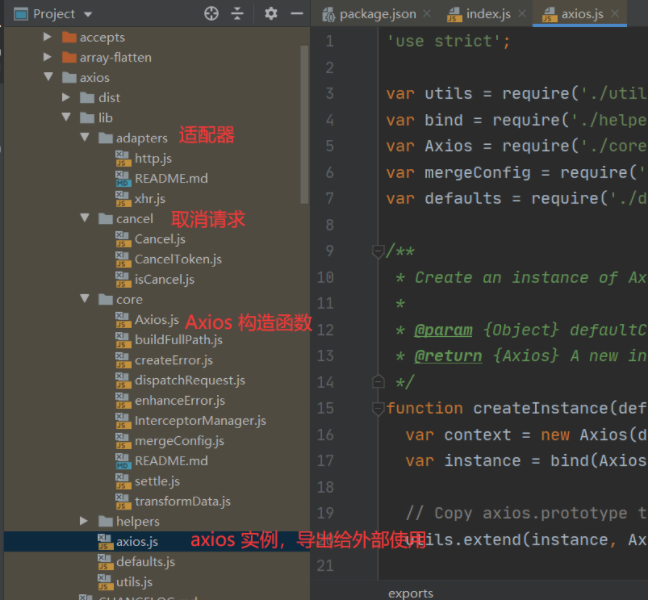
Task: Click the defaults.js file icon
Action: [105, 562]
